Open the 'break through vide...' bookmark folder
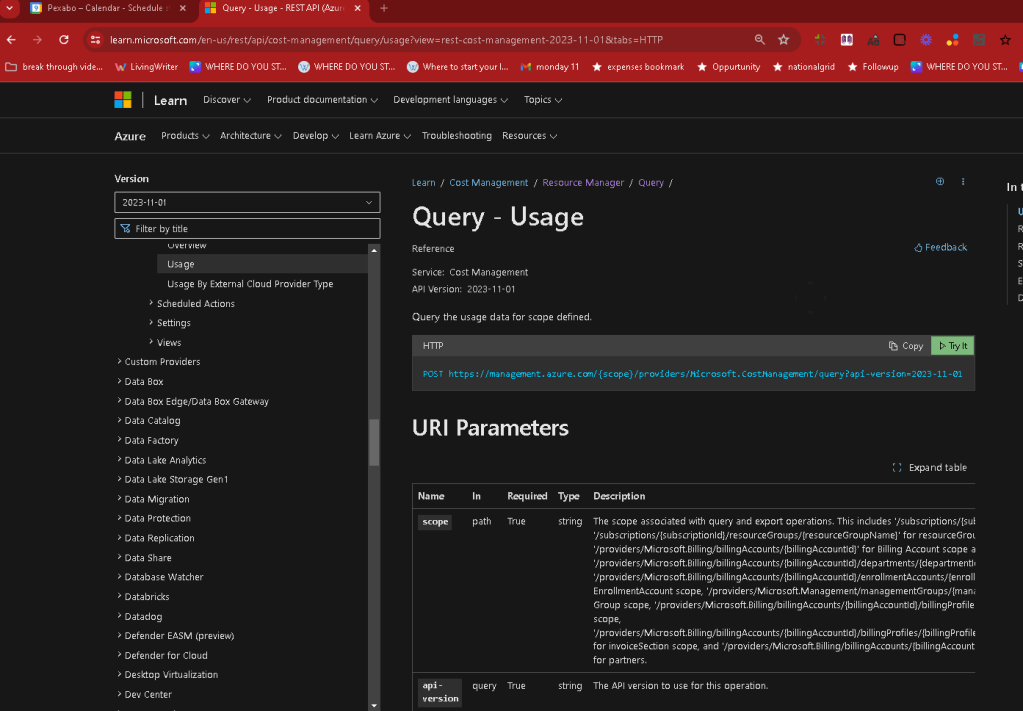 (x=53, y=67)
